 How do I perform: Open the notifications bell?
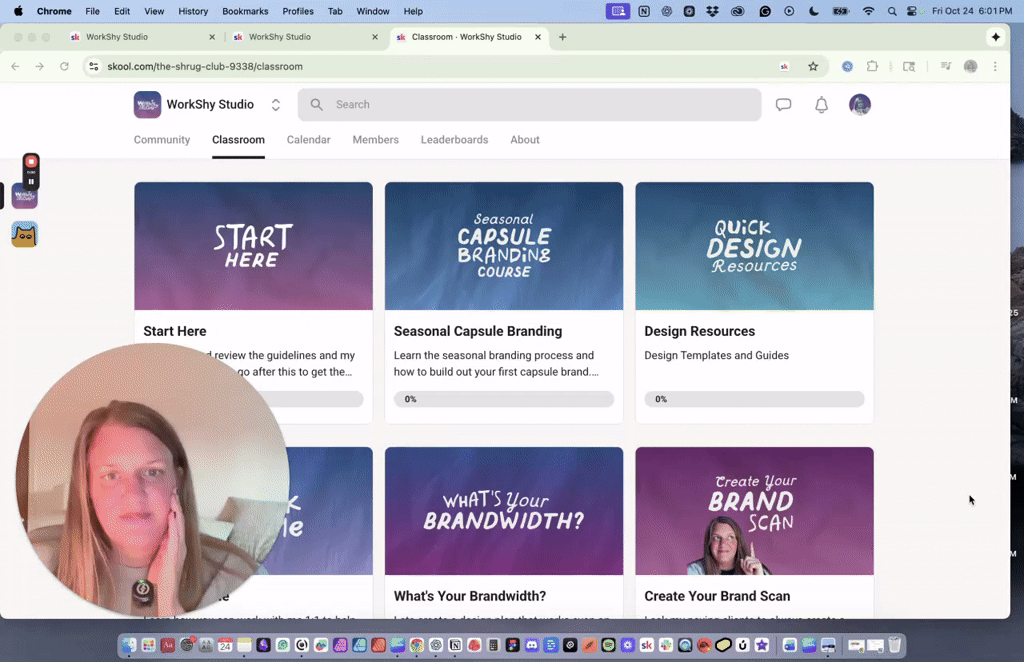click(821, 104)
